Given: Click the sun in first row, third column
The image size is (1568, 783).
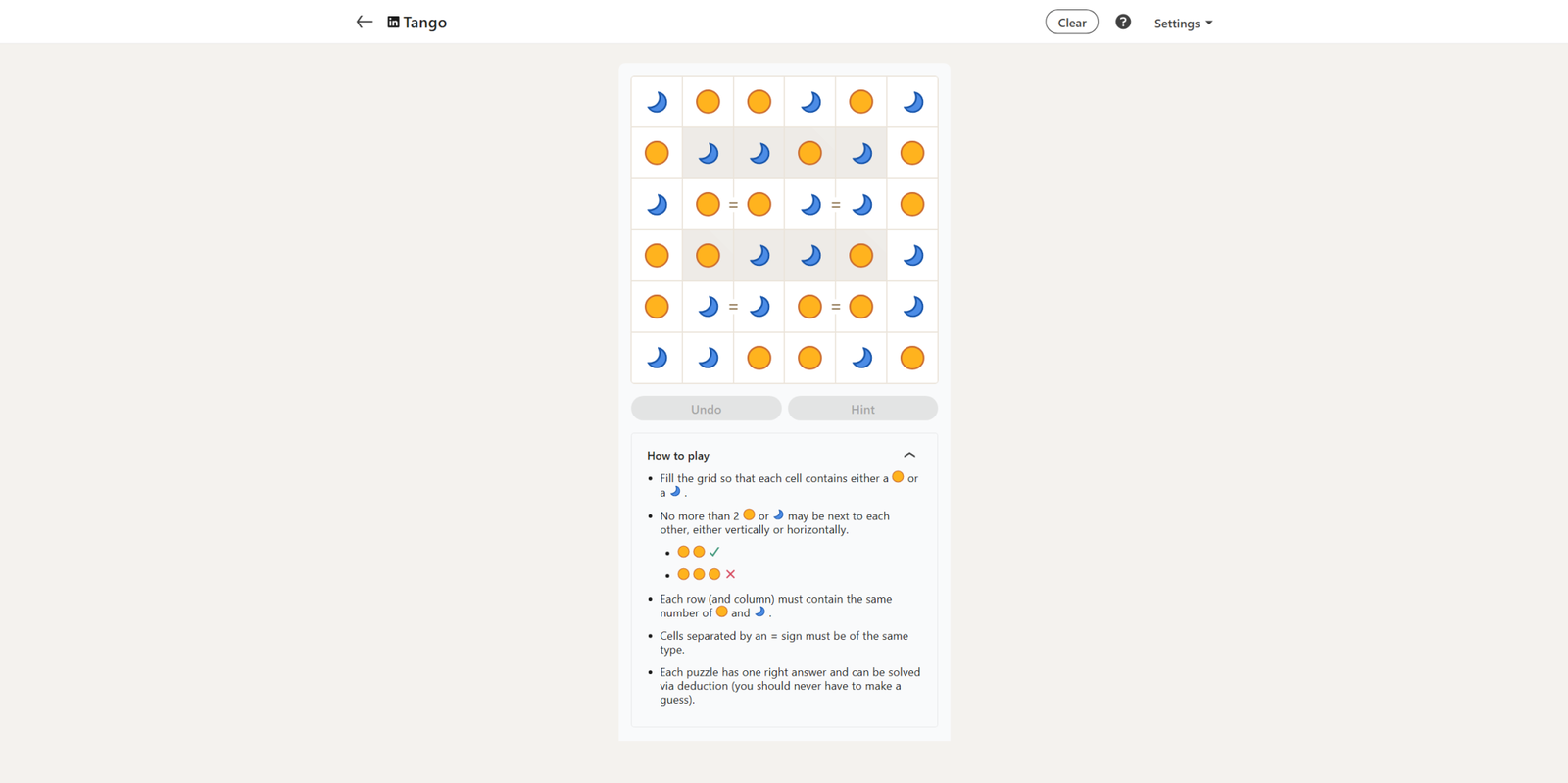Looking at the screenshot, I should tap(759, 102).
